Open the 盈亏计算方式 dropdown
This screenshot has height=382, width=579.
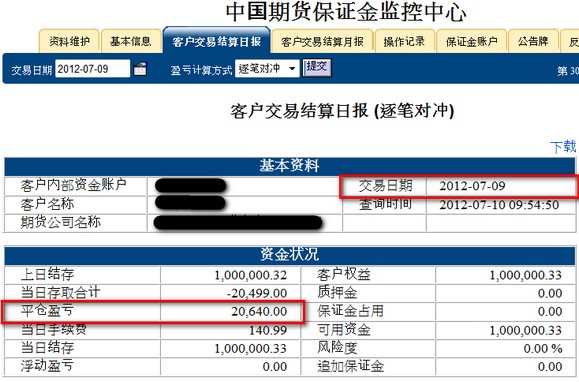point(267,69)
